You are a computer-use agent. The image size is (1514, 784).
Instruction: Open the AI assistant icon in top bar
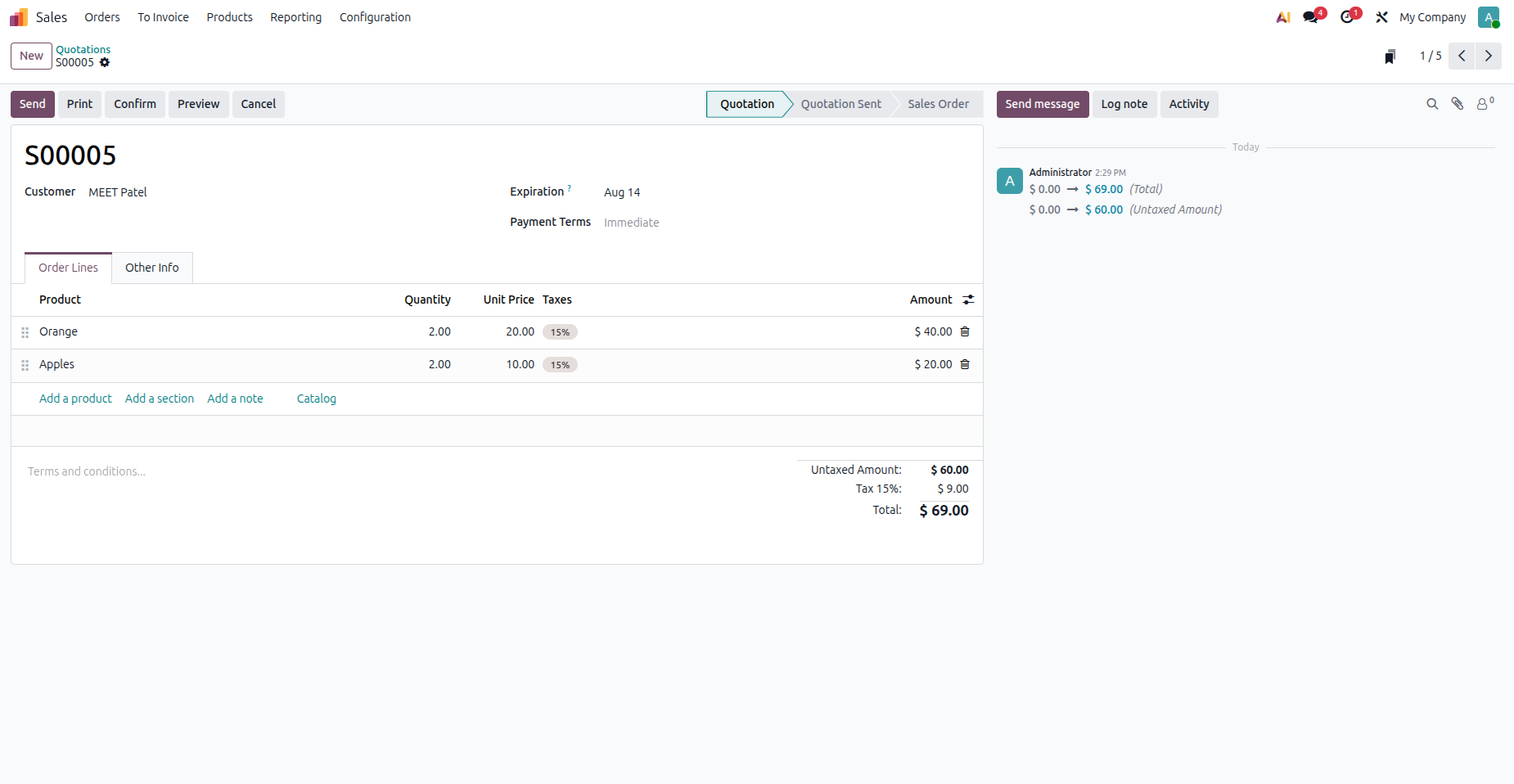click(x=1283, y=17)
